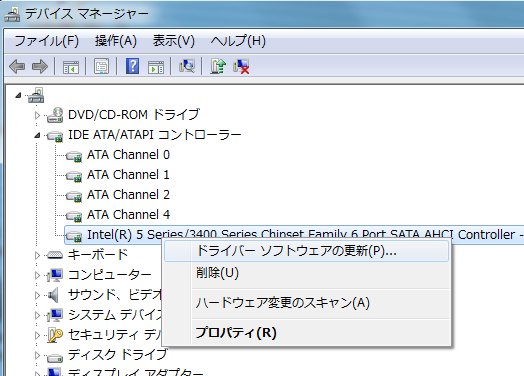Choose ドライバー ソフトウェアの更新(P)... from context menu
524x376 pixels.
coord(306,251)
